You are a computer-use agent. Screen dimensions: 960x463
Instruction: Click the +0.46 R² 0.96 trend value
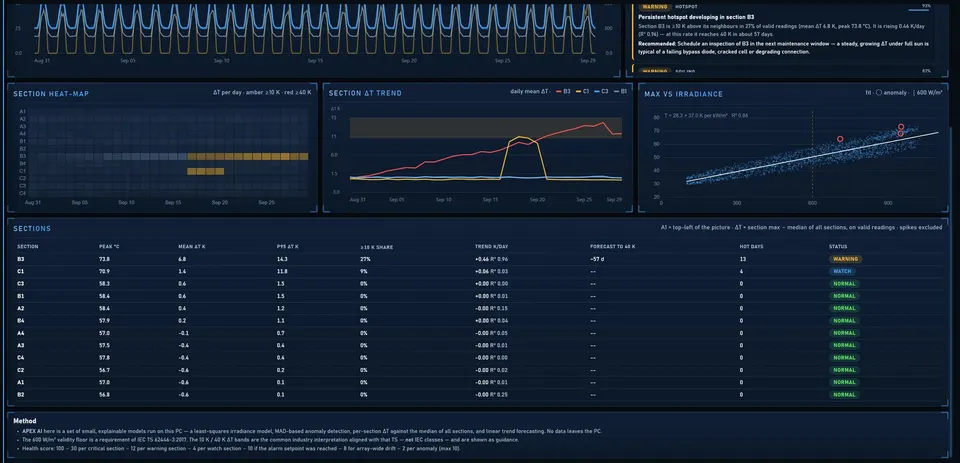[x=492, y=259]
